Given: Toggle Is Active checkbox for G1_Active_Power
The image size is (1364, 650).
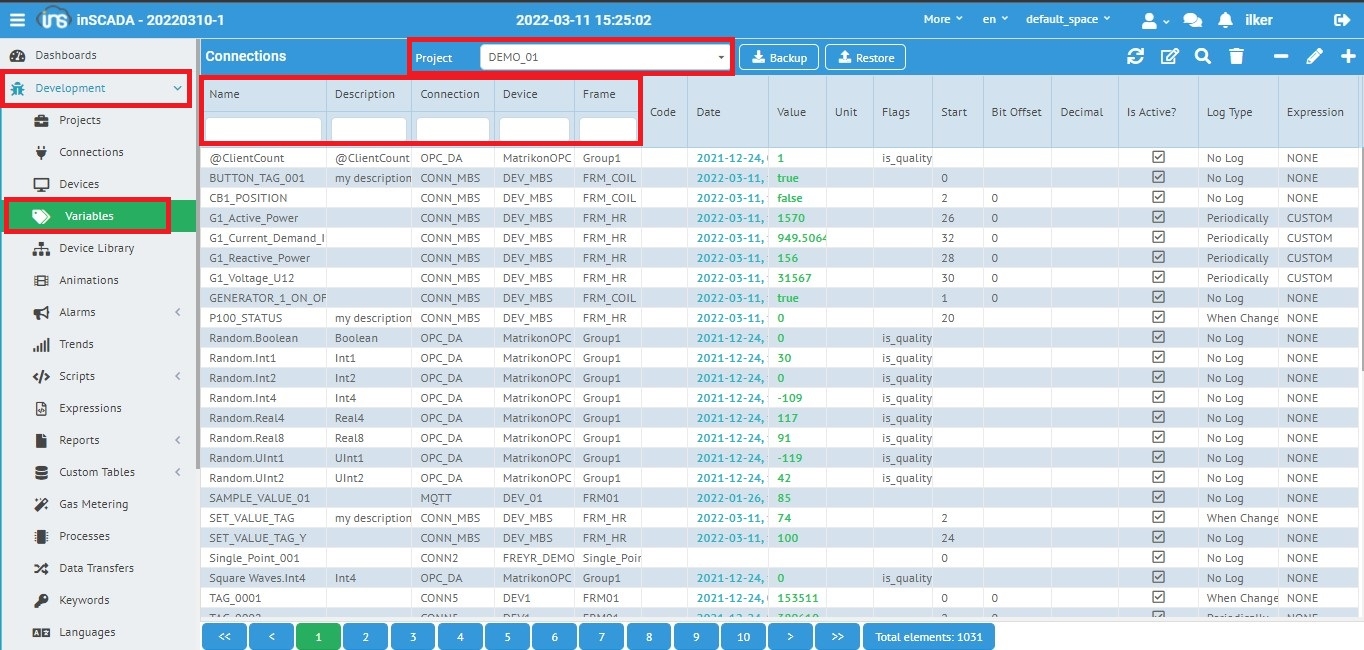Looking at the screenshot, I should point(1158,218).
